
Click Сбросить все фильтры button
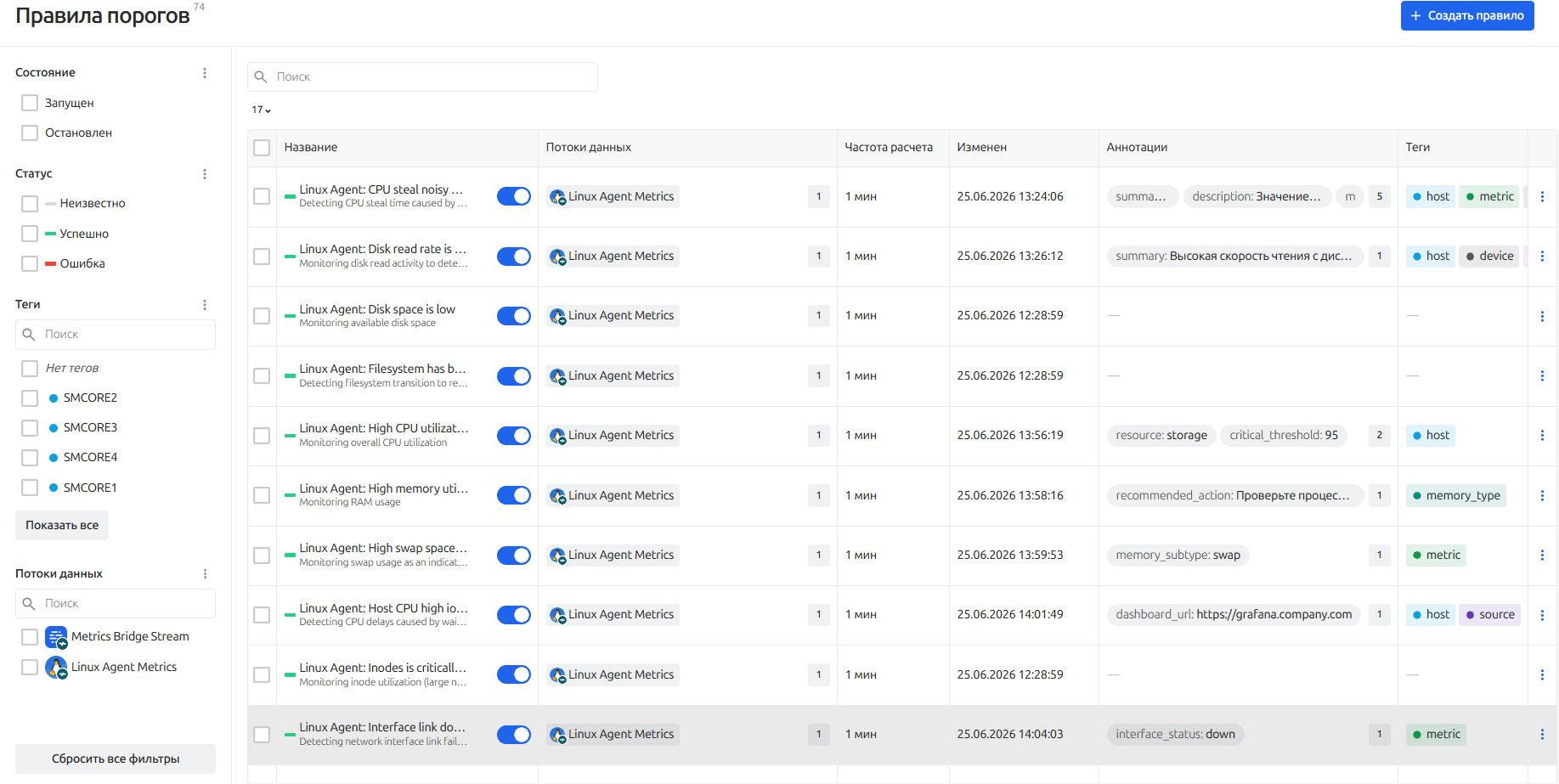coord(116,759)
